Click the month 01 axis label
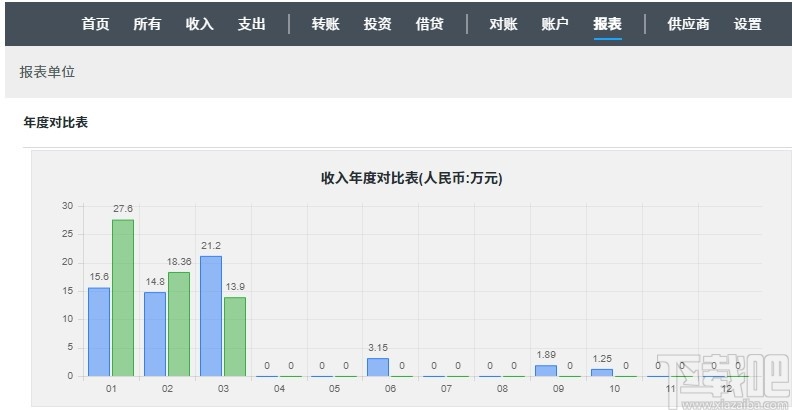Viewport: 792px width, 410px height. click(111, 389)
